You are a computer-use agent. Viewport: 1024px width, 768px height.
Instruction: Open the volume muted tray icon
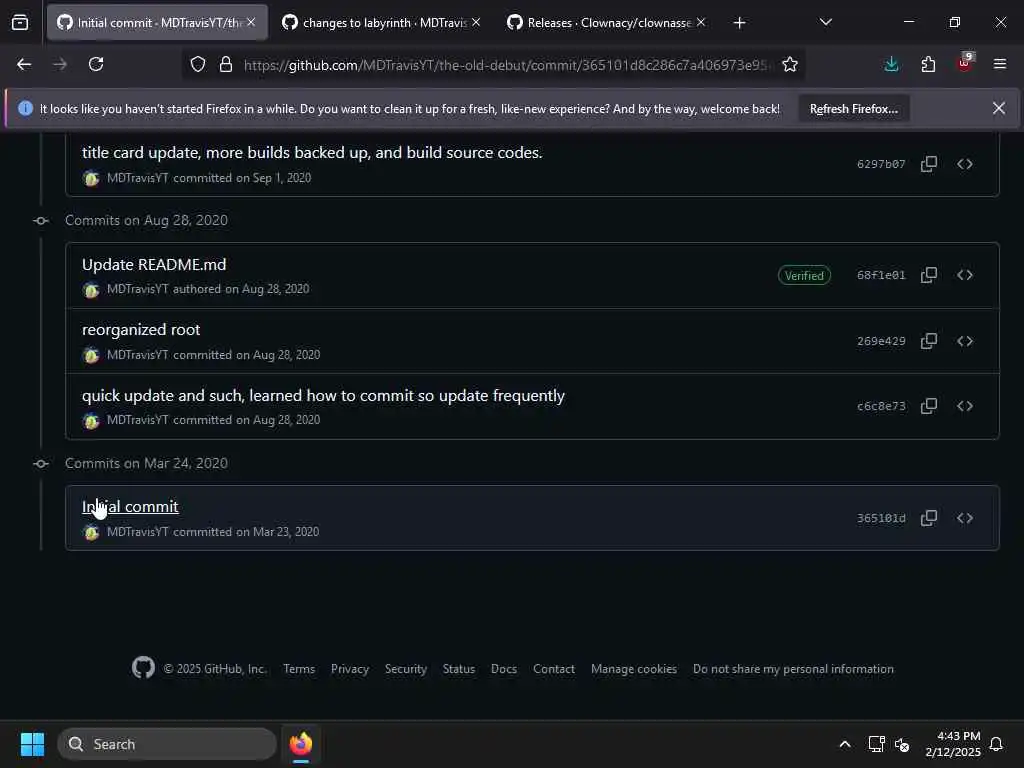click(902, 744)
